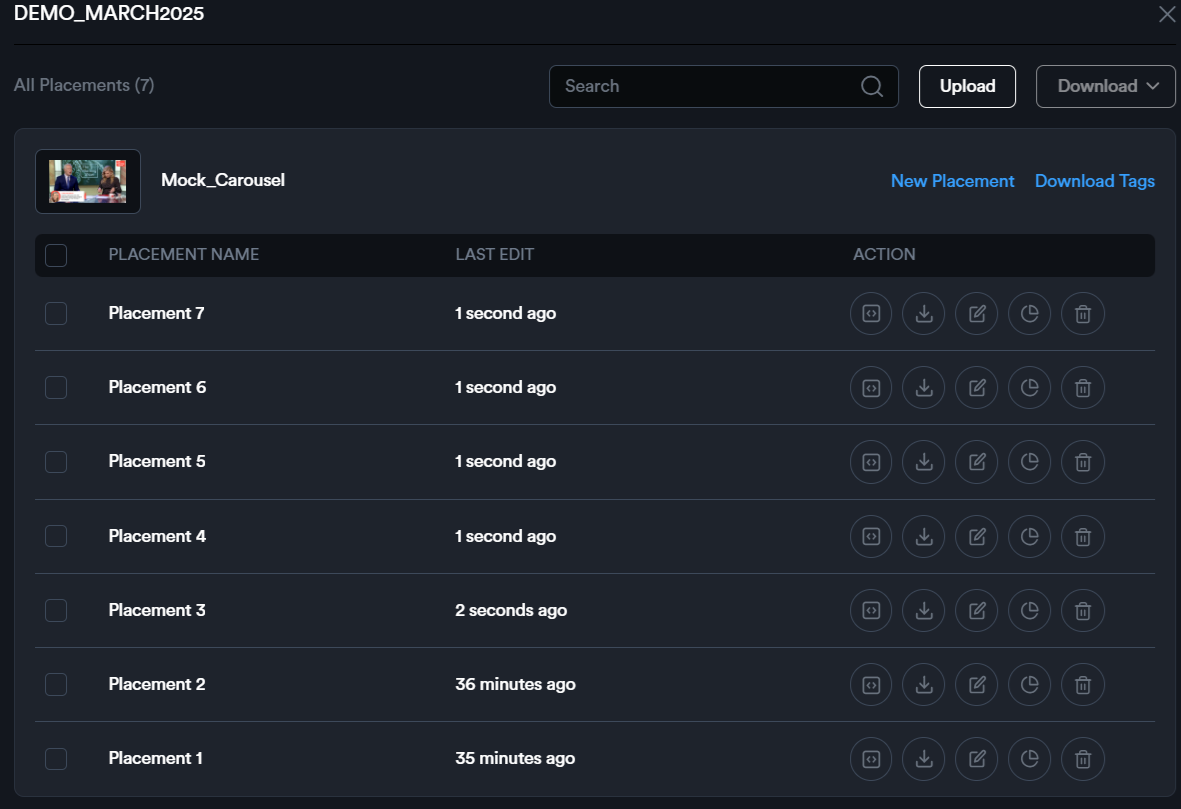Image resolution: width=1181 pixels, height=809 pixels.
Task: Tick the checkbox next to Placement 1
Action: [x=56, y=759]
